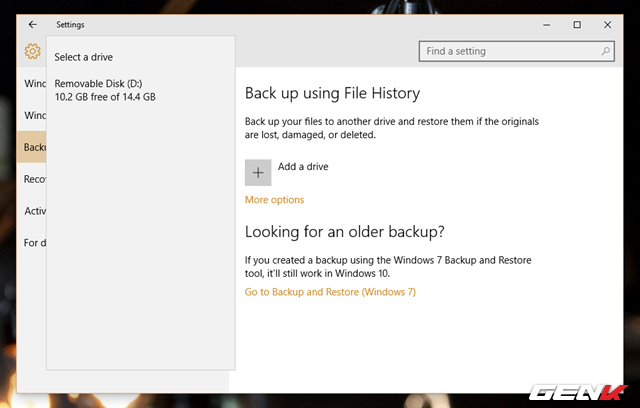640x408 pixels.
Task: Click the Add a drive label
Action: [303, 166]
